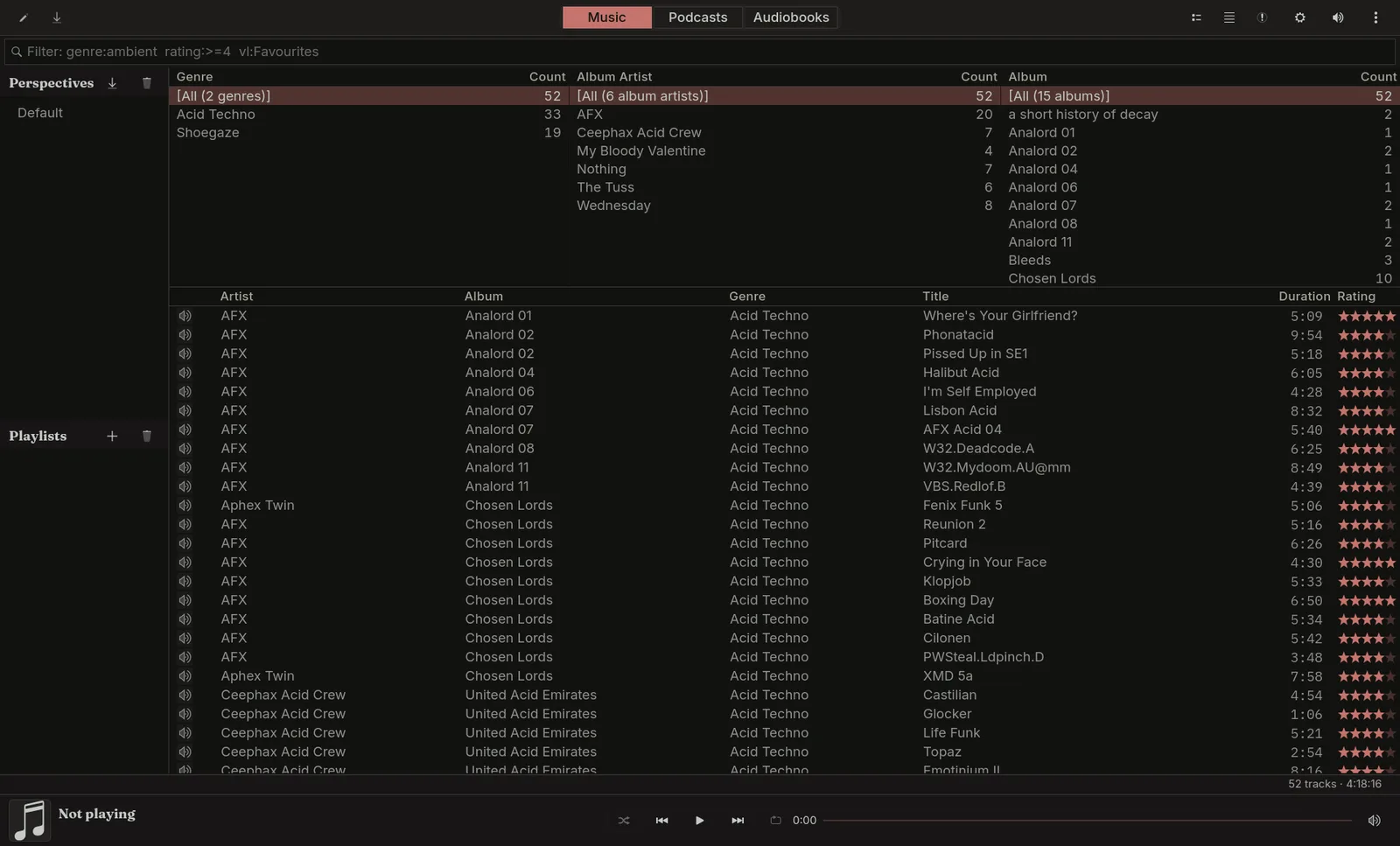
Task: Add new playlist with the plus icon
Action: click(x=112, y=436)
